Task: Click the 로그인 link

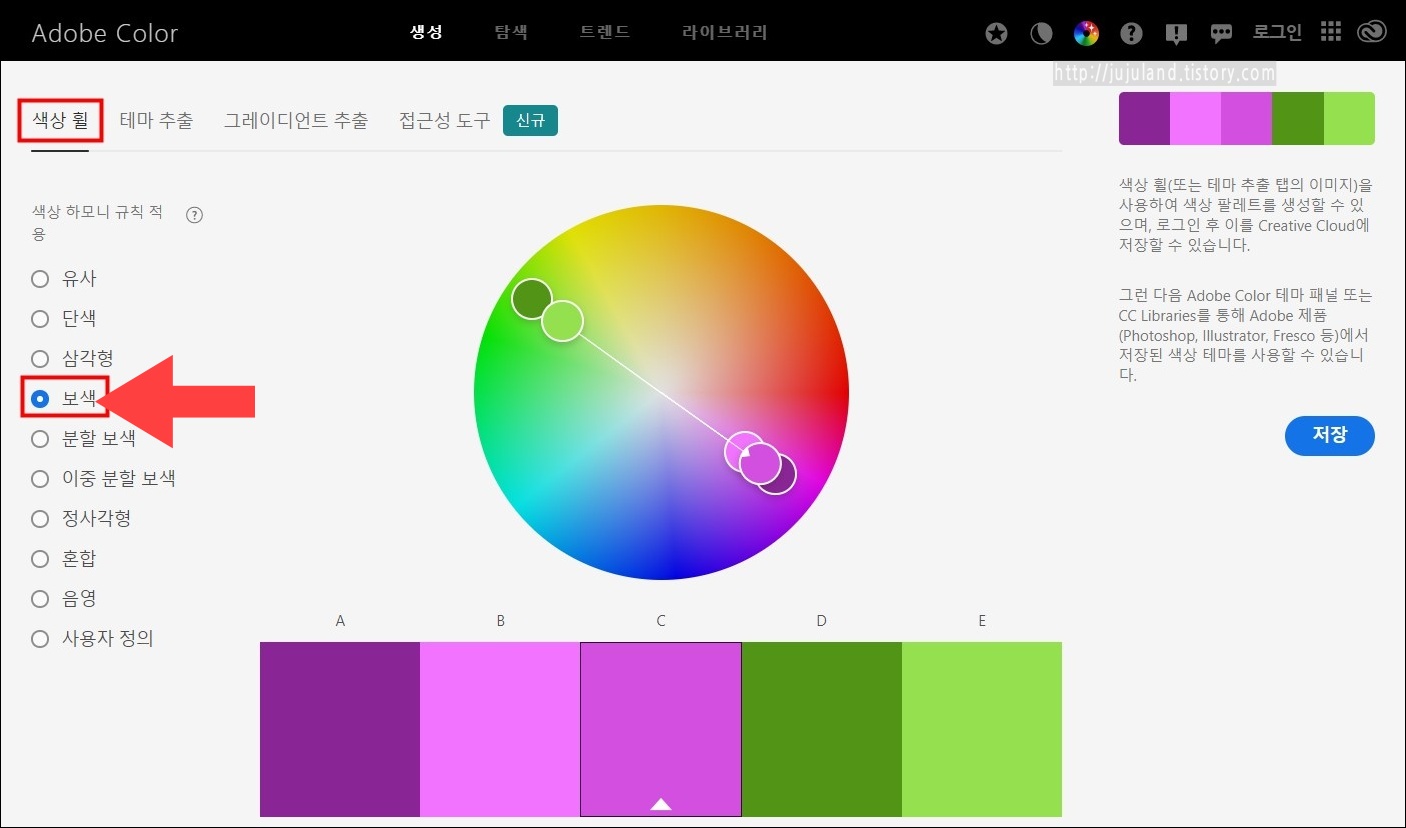Action: point(1278,33)
